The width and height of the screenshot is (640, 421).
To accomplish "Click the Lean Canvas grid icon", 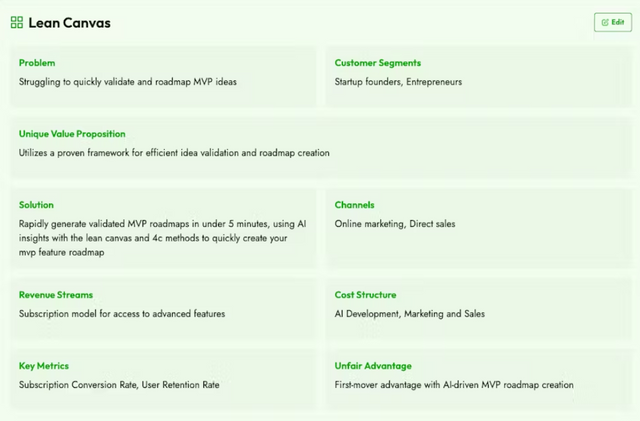I will pyautogui.click(x=17, y=22).
